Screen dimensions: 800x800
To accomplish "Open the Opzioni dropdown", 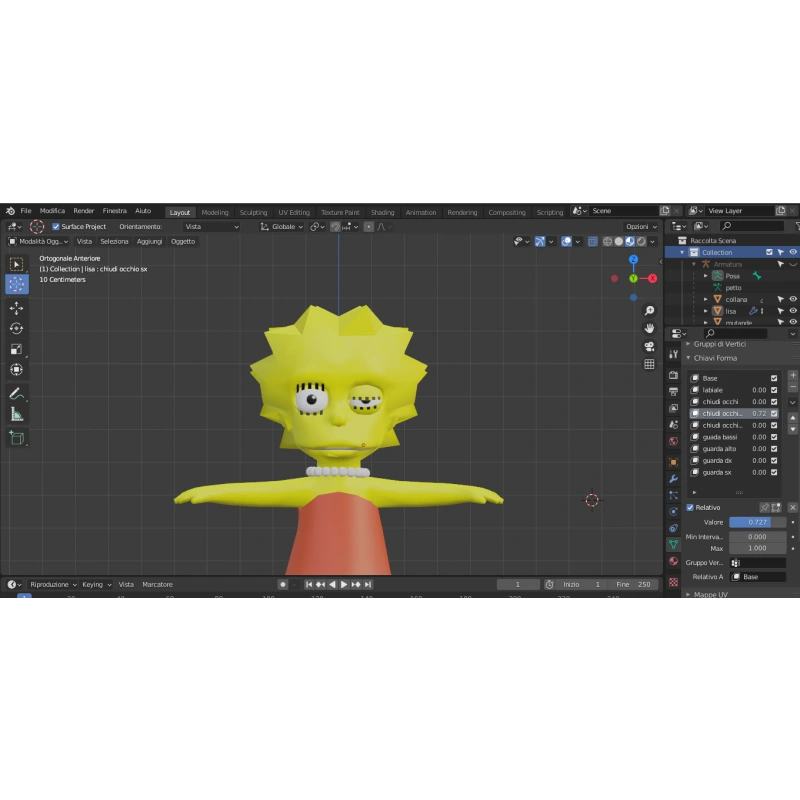I will 641,227.
